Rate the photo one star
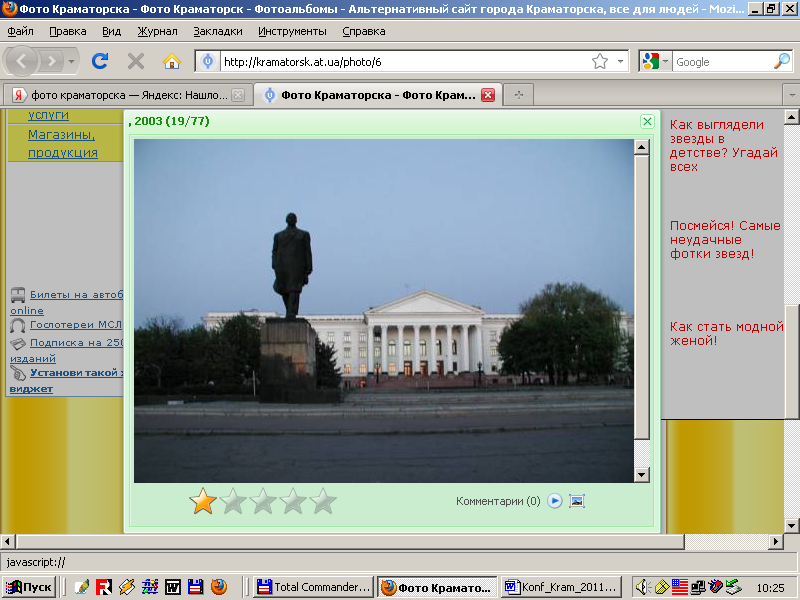Viewport: 800px width, 600px height. [203, 501]
